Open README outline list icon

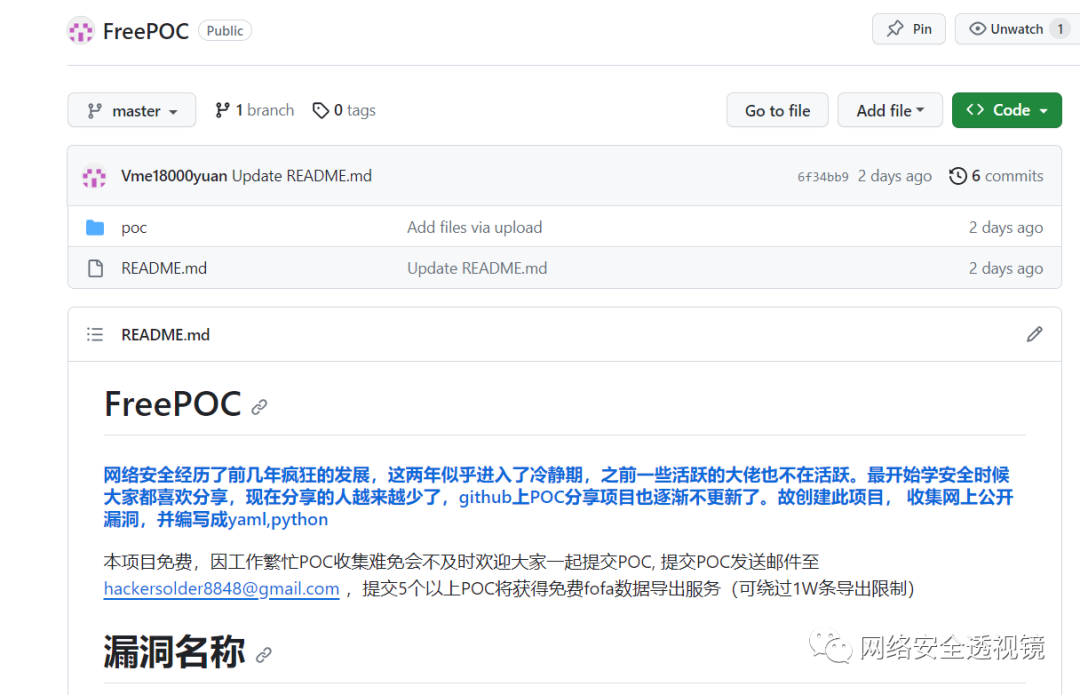click(x=95, y=335)
